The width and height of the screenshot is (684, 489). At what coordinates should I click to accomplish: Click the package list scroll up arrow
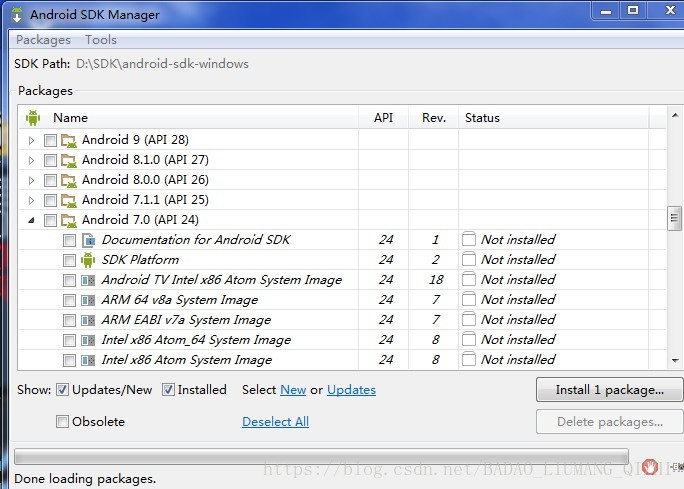coord(675,115)
